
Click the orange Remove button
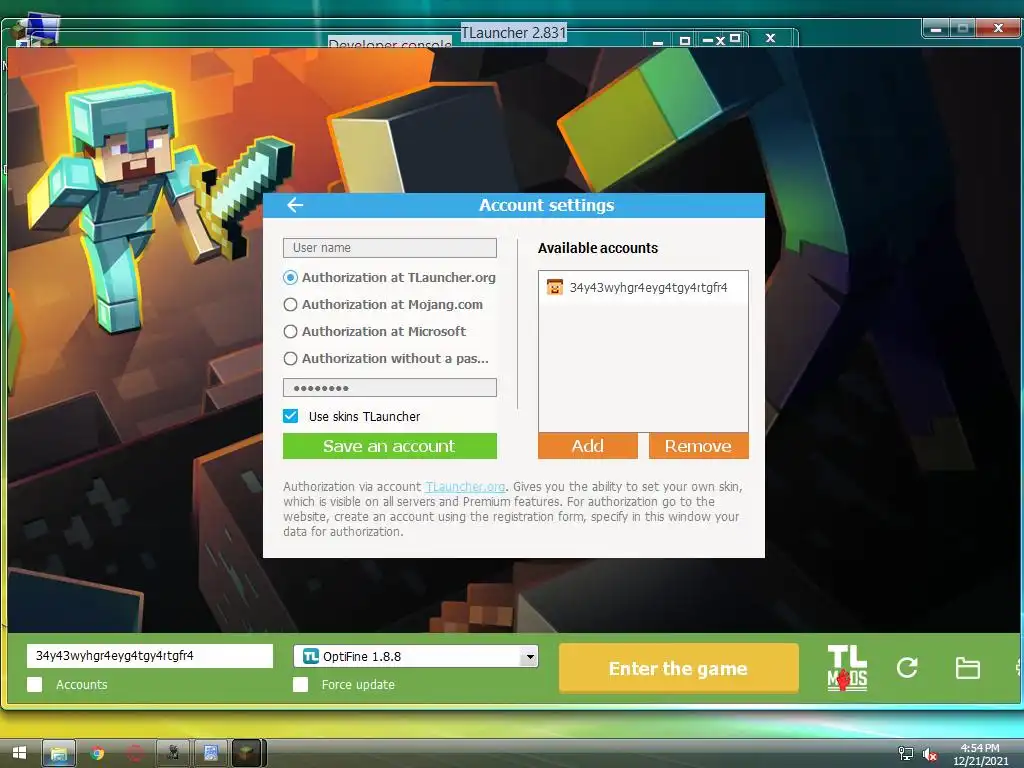click(x=698, y=446)
